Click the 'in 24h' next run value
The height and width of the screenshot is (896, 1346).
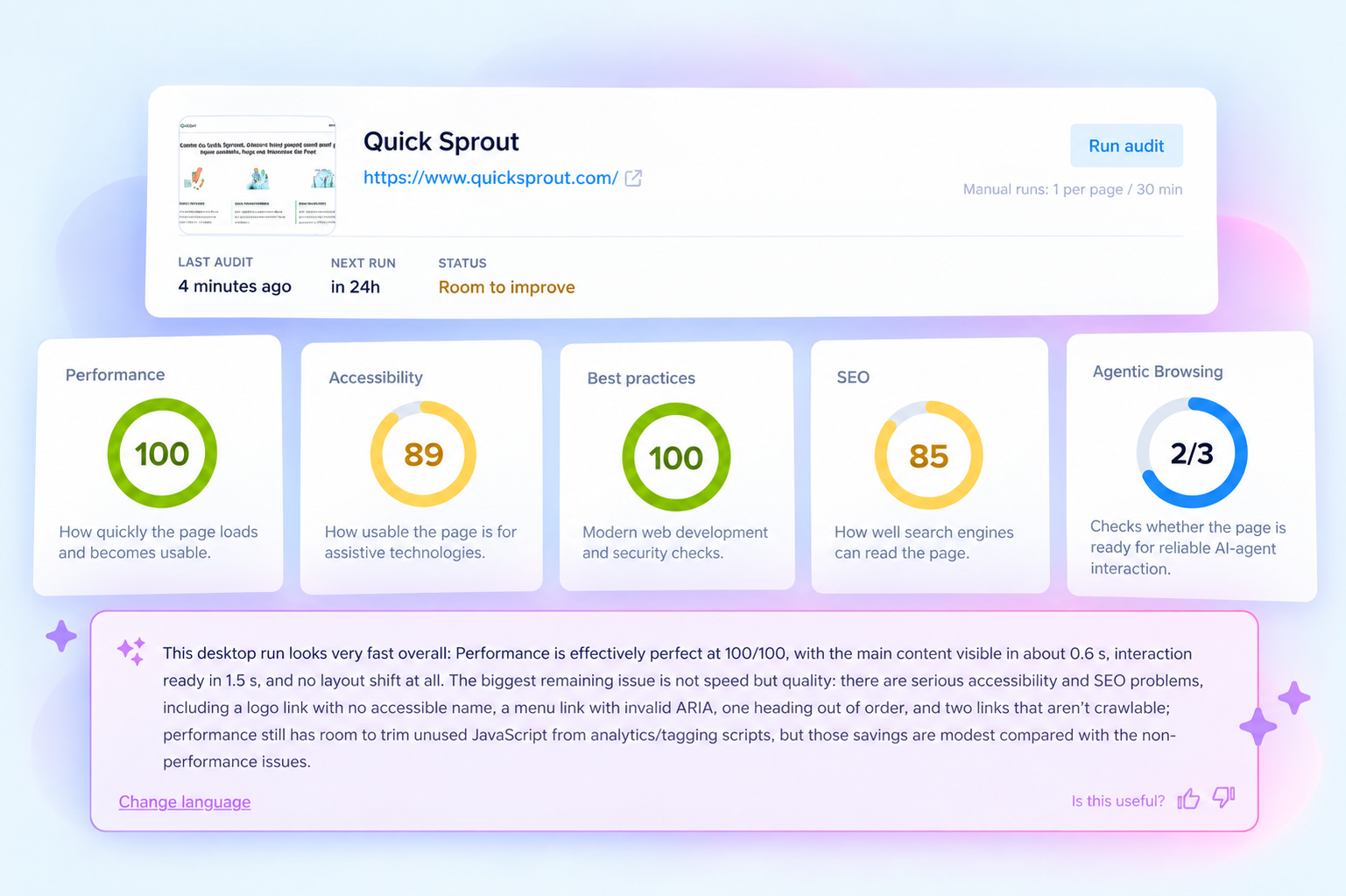pos(356,287)
